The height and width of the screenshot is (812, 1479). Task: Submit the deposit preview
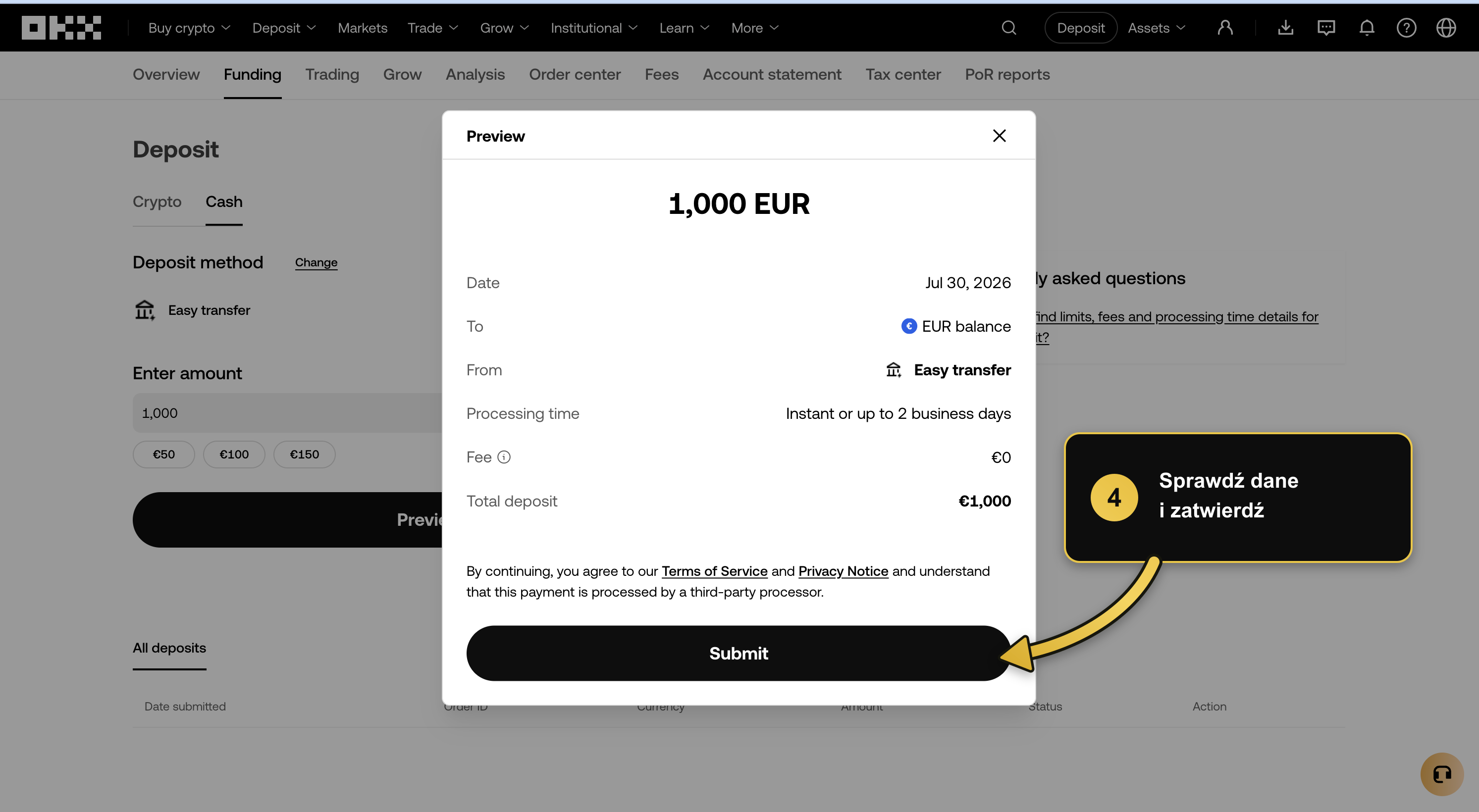pos(739,653)
